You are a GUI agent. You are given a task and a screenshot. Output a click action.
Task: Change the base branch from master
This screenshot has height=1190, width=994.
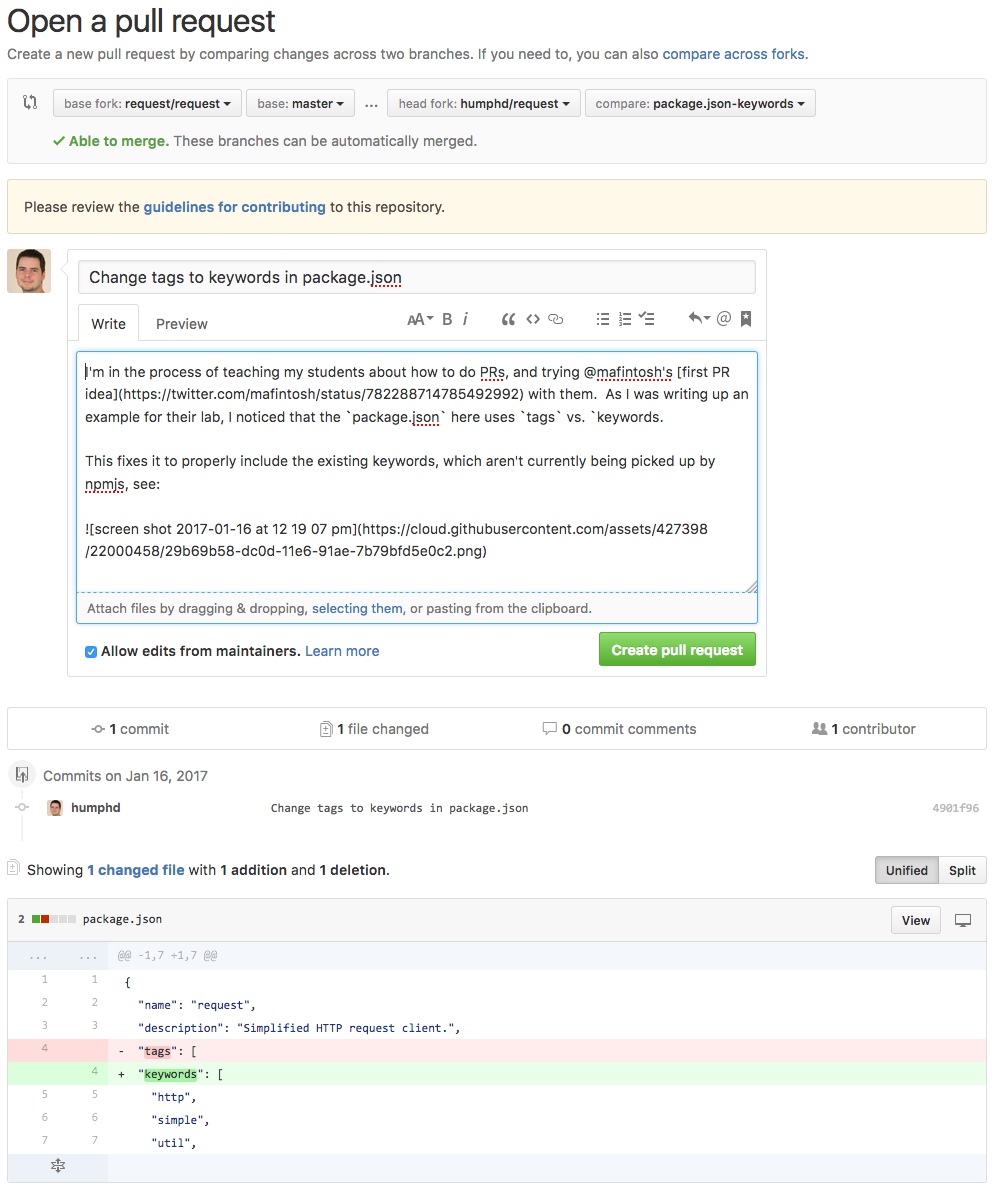tap(300, 102)
